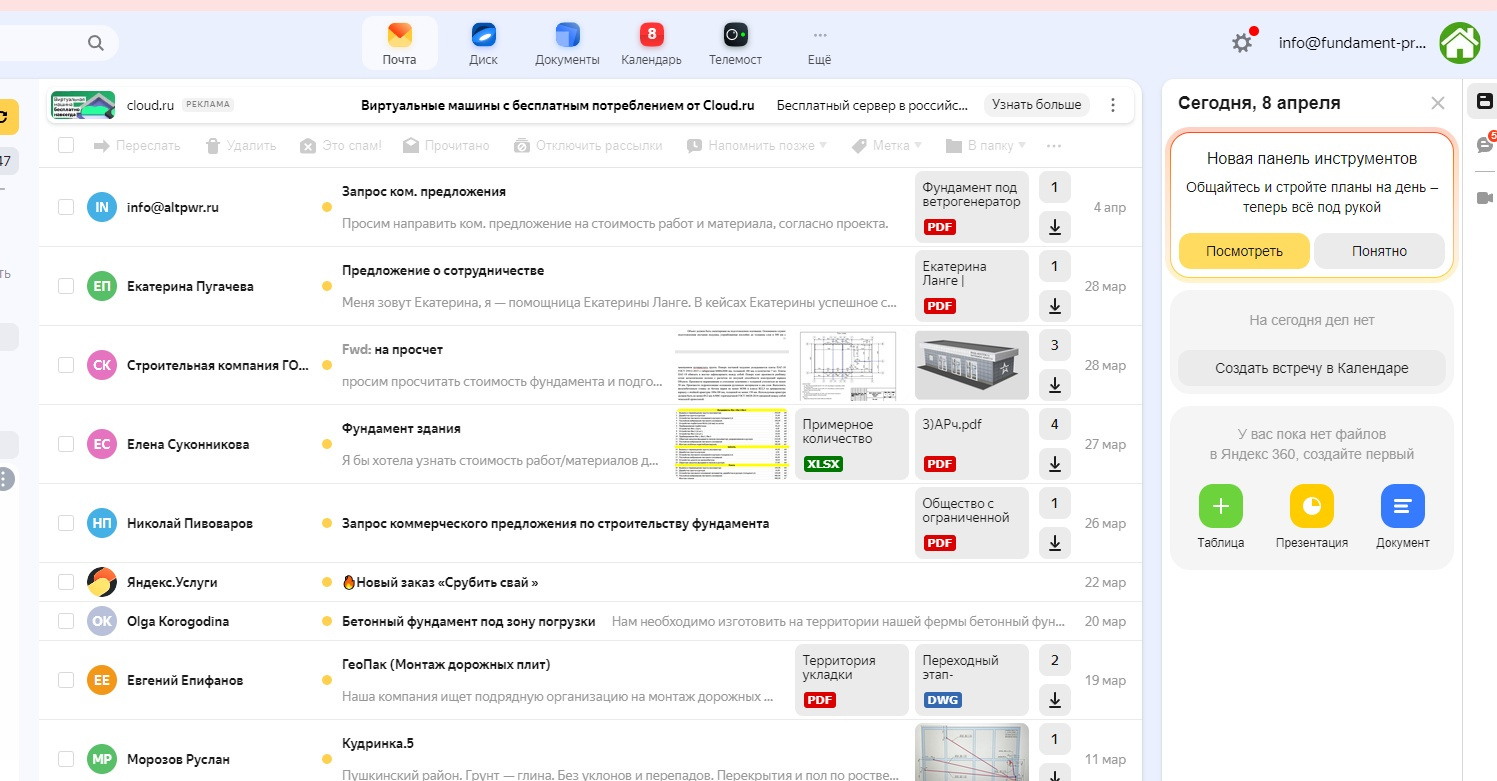Check the Строительная компания email checkbox
Viewport: 1497px width, 781px height.
[x=66, y=365]
